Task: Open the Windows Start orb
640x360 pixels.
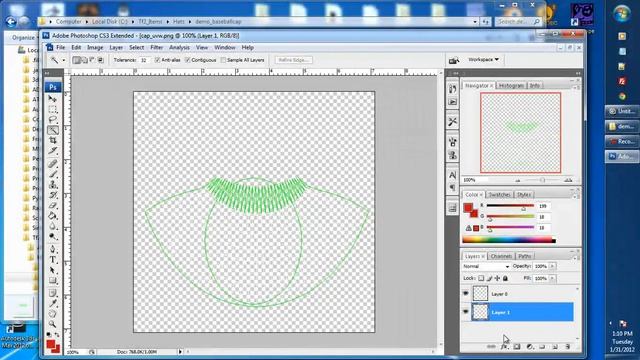Action: pos(622,13)
